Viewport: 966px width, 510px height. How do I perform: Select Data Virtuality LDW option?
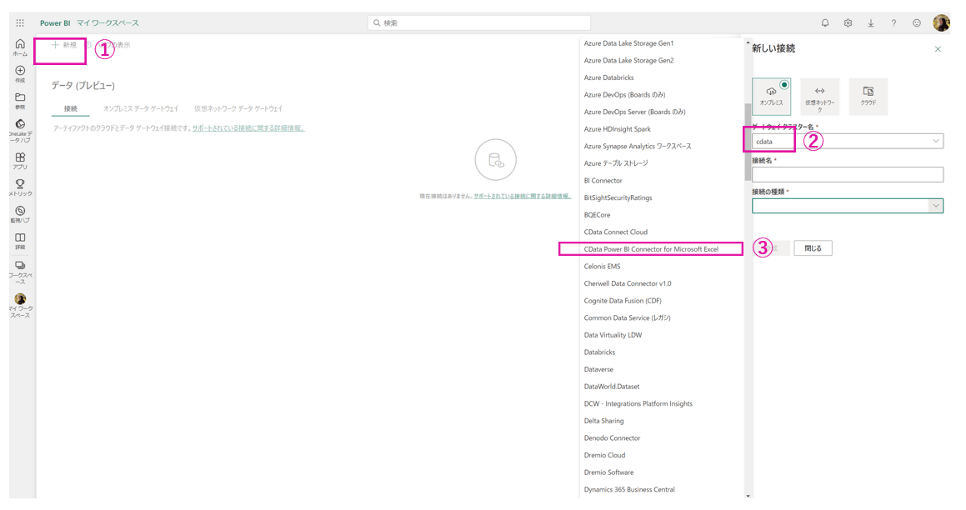613,335
